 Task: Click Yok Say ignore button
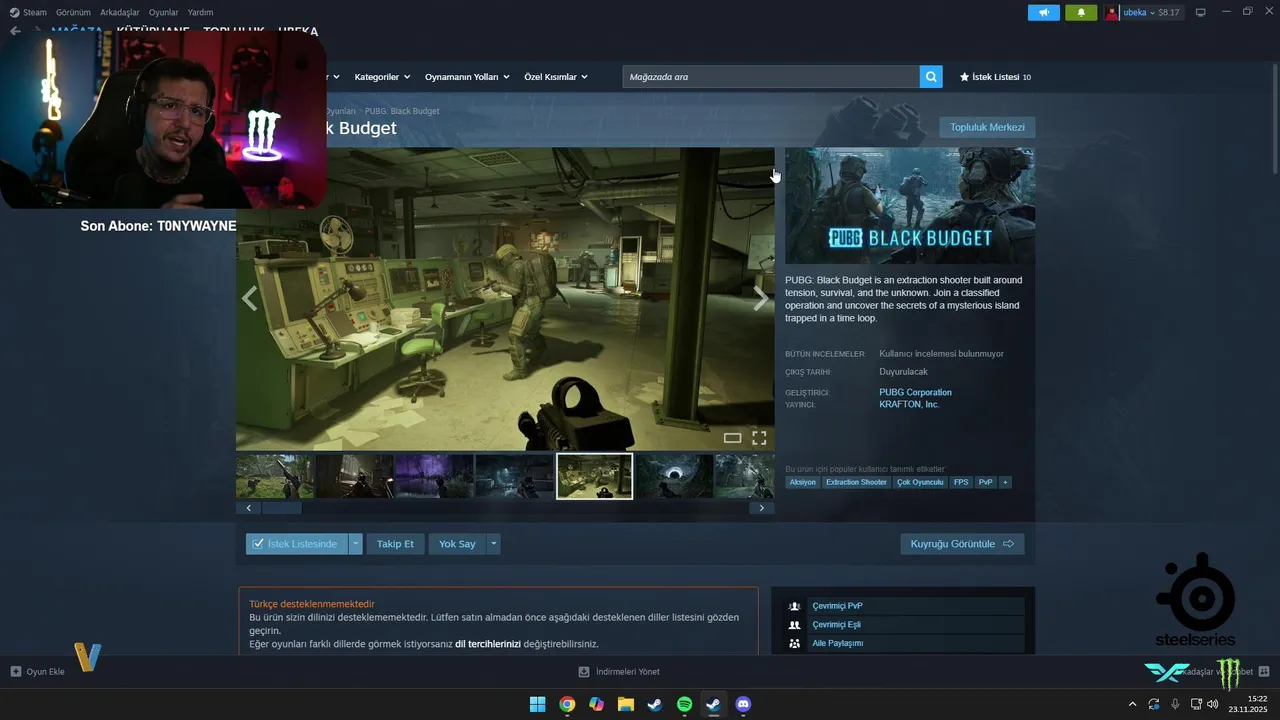[457, 544]
